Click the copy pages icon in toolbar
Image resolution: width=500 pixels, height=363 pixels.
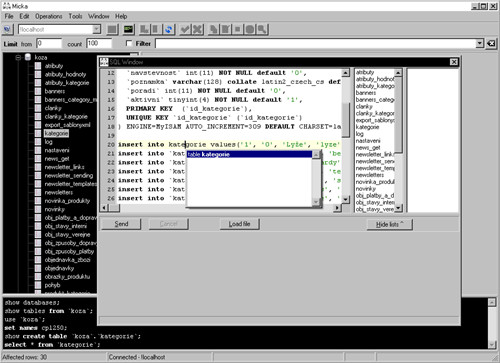pos(213,29)
